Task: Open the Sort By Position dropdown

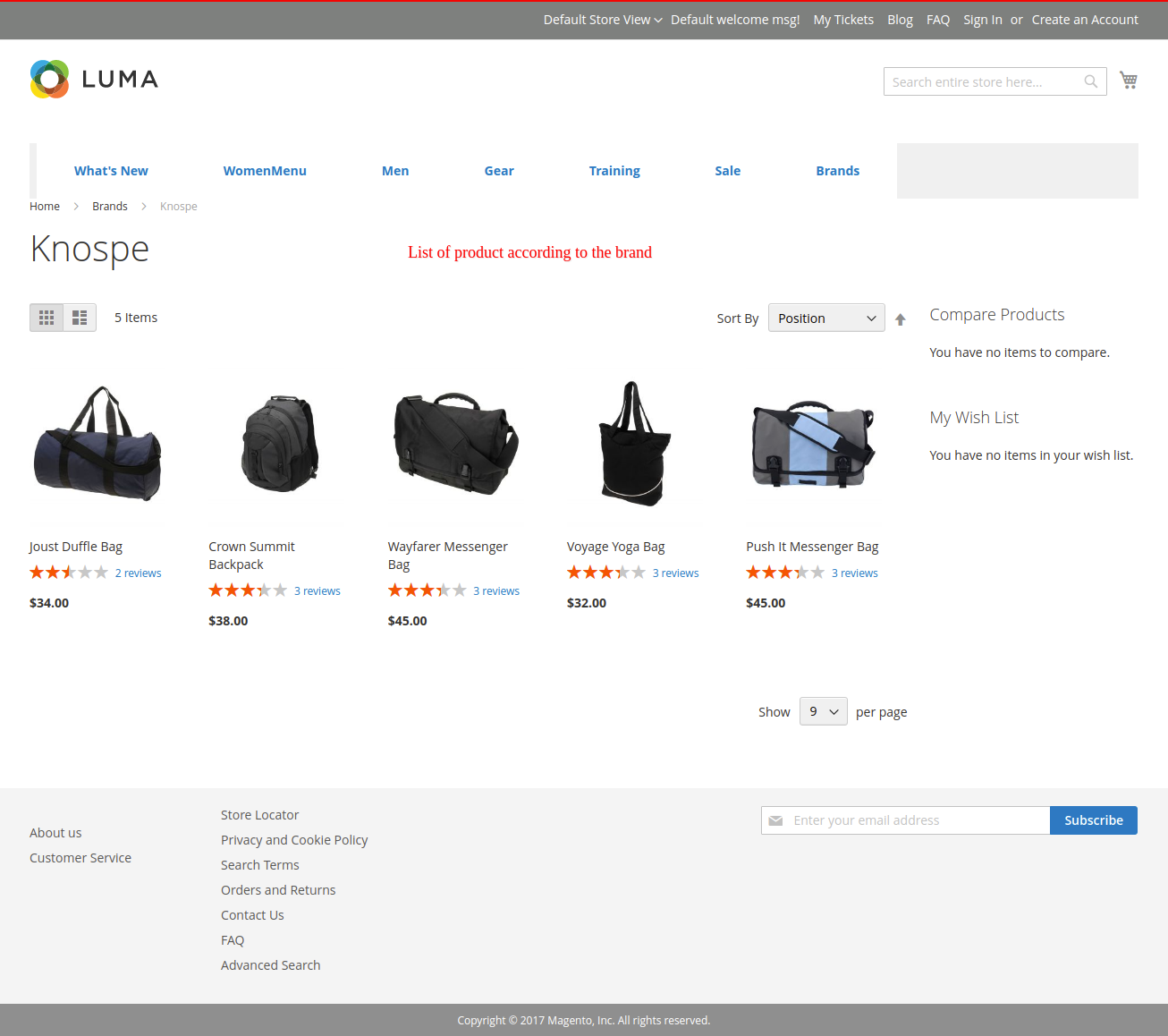Action: 825,318
